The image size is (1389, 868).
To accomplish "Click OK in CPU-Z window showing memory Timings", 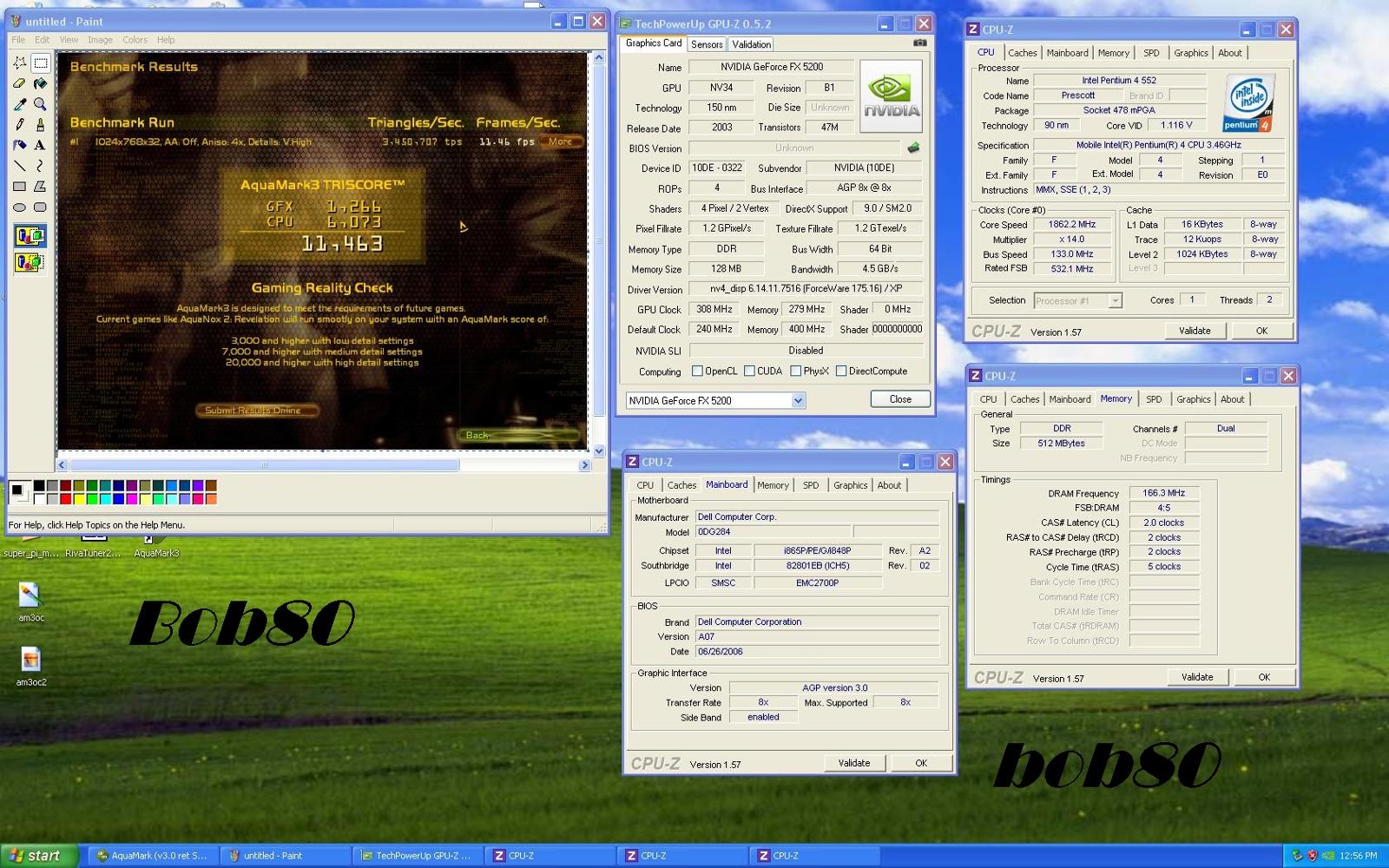I will click(x=1264, y=677).
